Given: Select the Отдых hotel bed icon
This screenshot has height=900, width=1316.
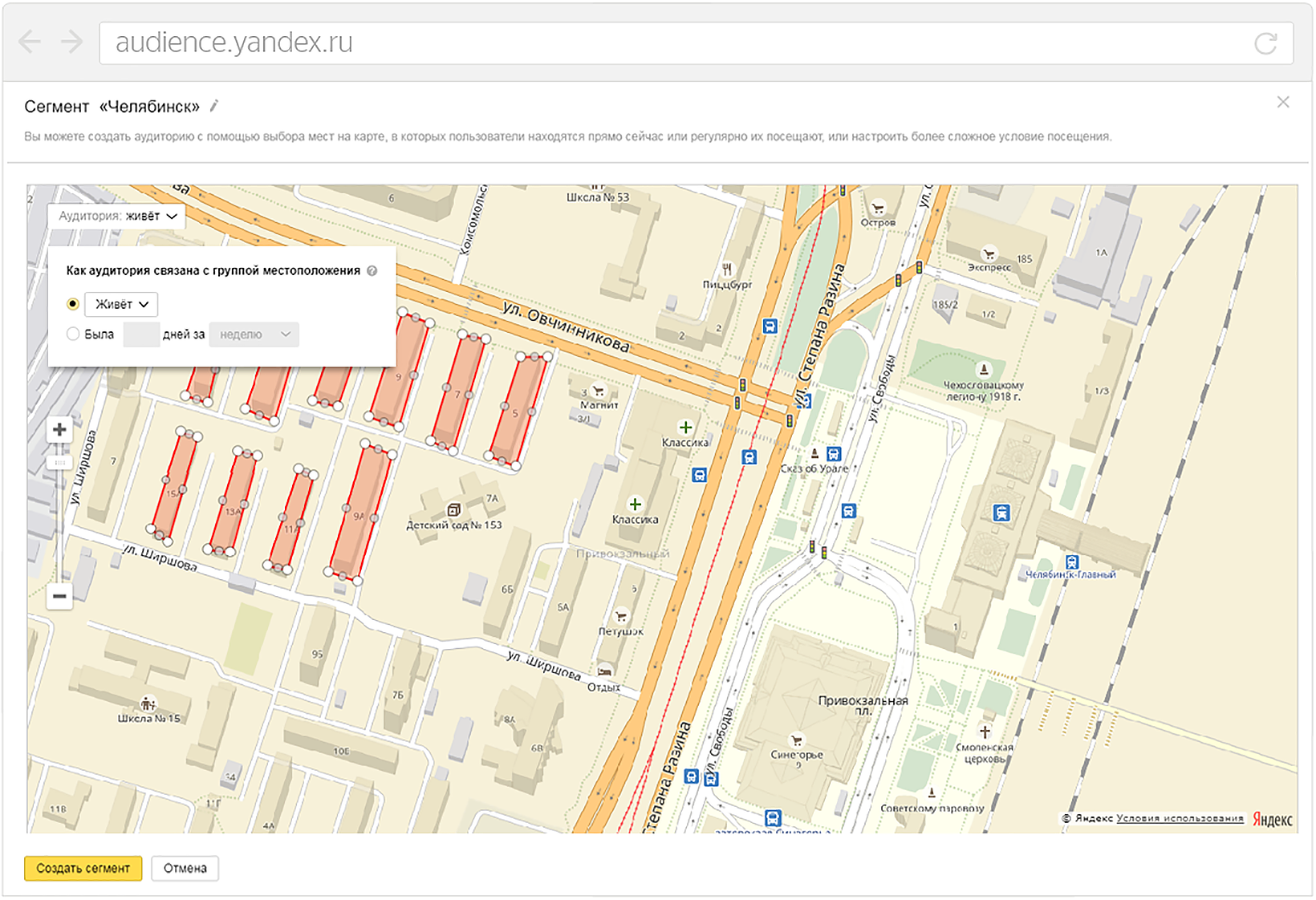Looking at the screenshot, I should point(605,671).
